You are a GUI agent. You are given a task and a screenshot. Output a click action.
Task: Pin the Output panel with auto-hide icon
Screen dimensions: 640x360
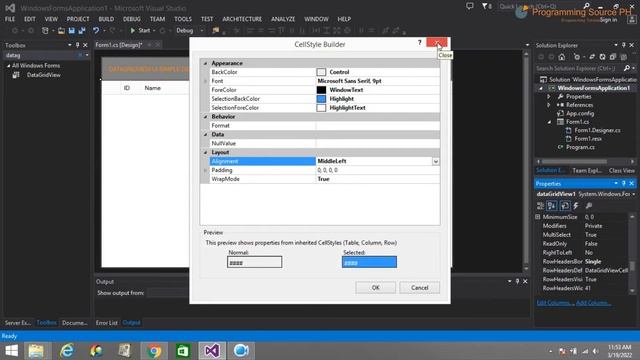(517, 281)
